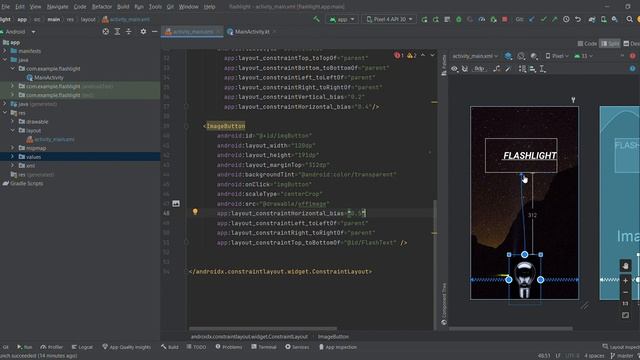Image resolution: width=640 pixels, height=360 pixels.
Task: Click the red Stop button icon
Action: [505, 19]
